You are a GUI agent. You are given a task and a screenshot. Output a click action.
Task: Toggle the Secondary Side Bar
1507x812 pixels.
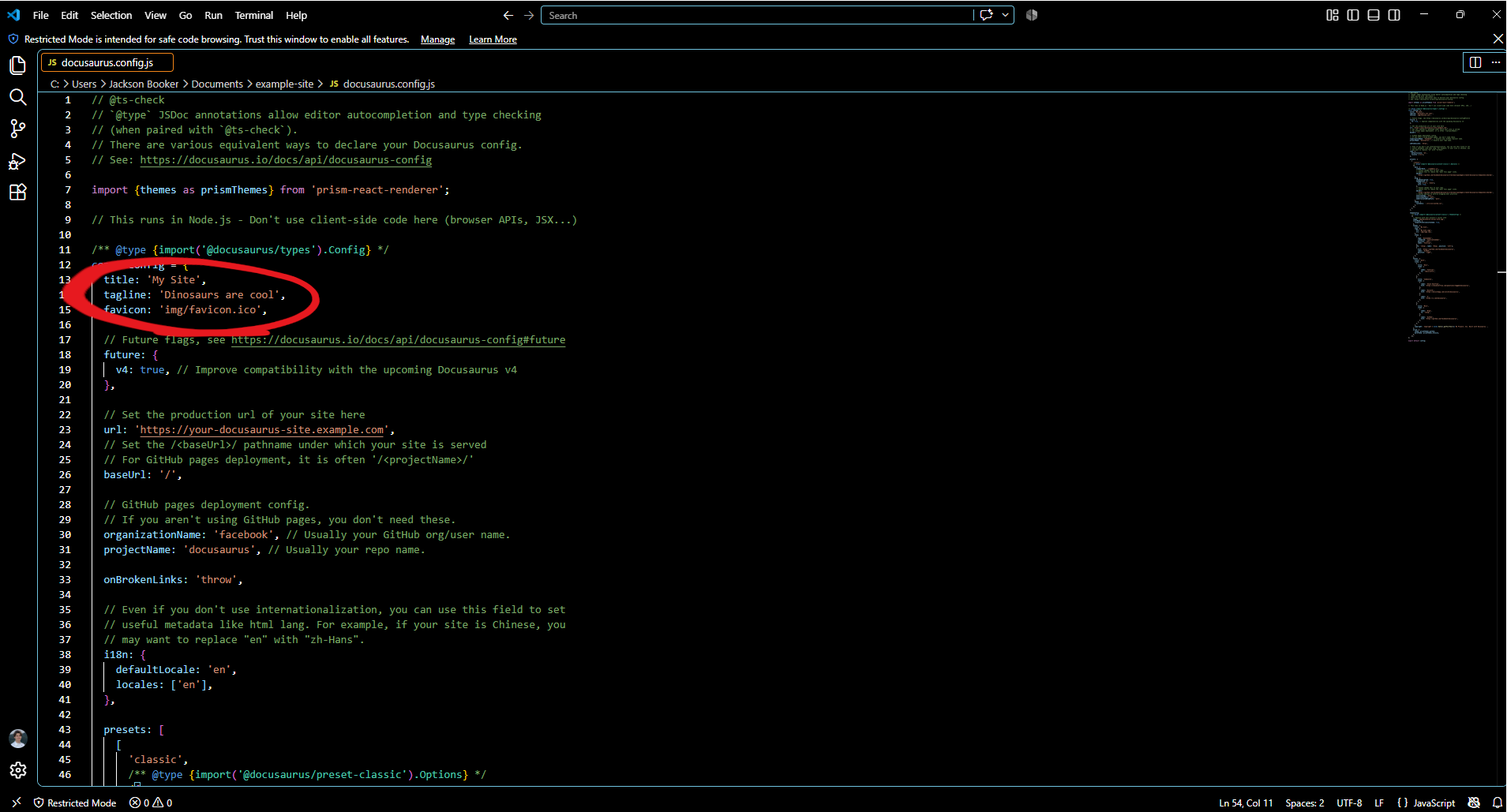click(1394, 15)
